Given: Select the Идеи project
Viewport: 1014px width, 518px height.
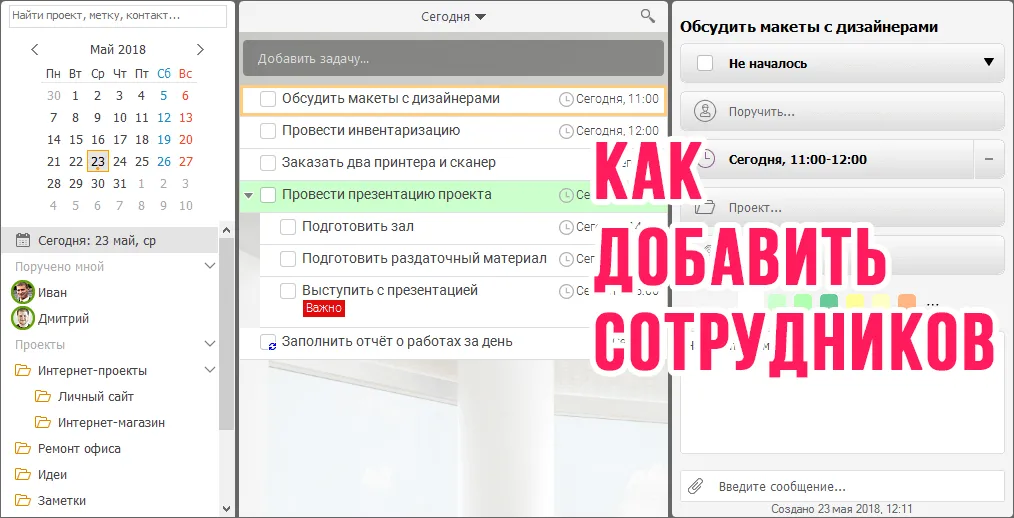Looking at the screenshot, I should 52,474.
